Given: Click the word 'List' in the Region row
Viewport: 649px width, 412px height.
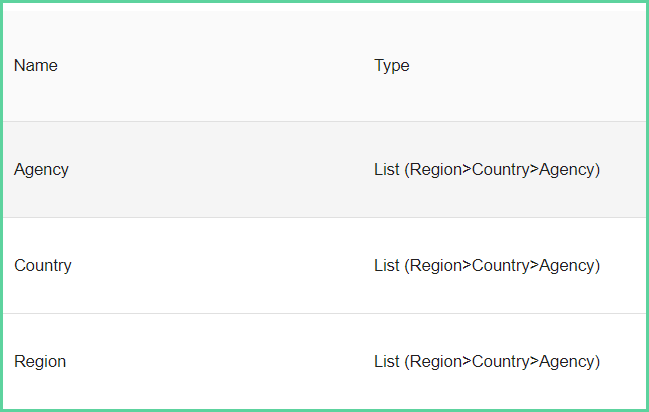Looking at the screenshot, I should (387, 361).
